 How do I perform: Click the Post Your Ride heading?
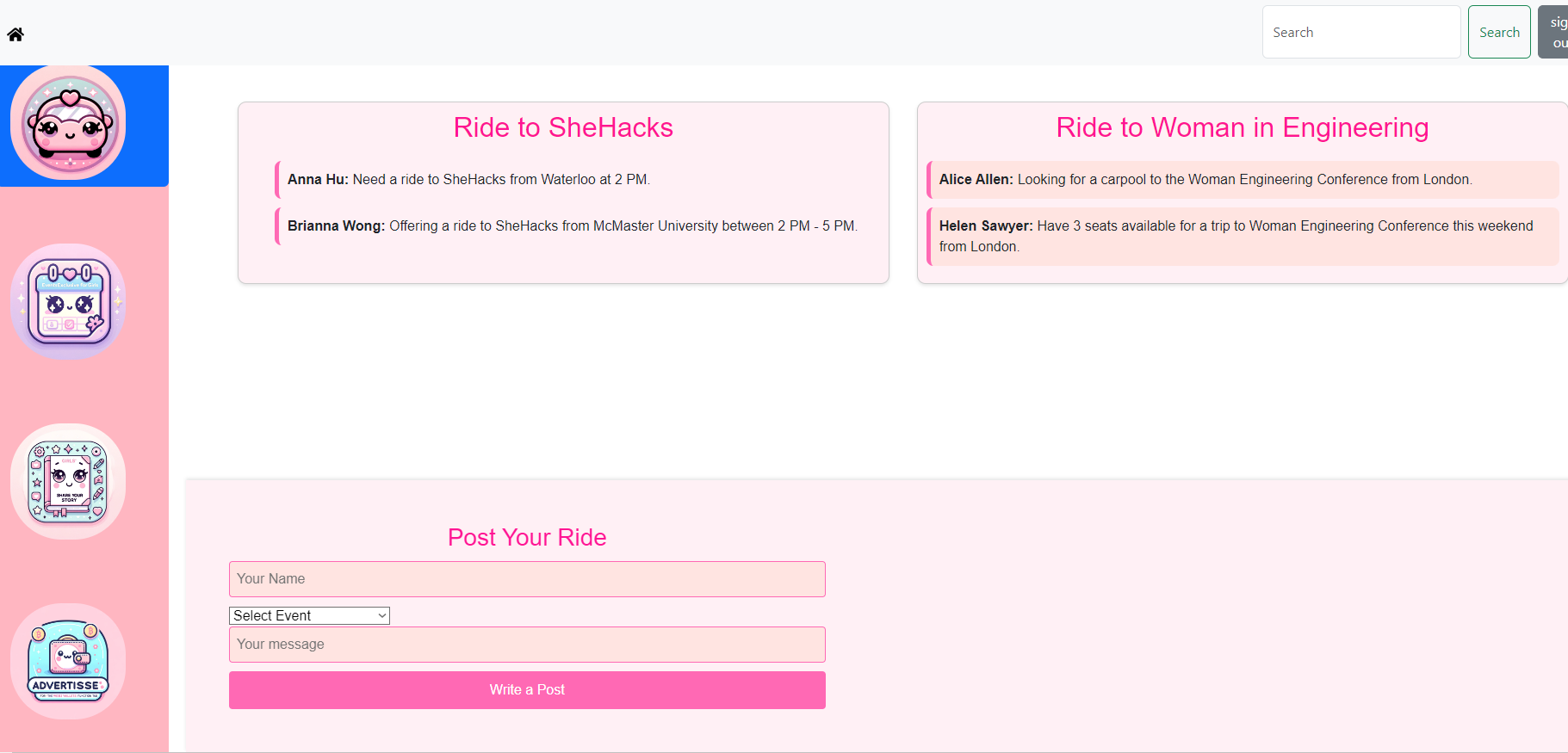(527, 537)
